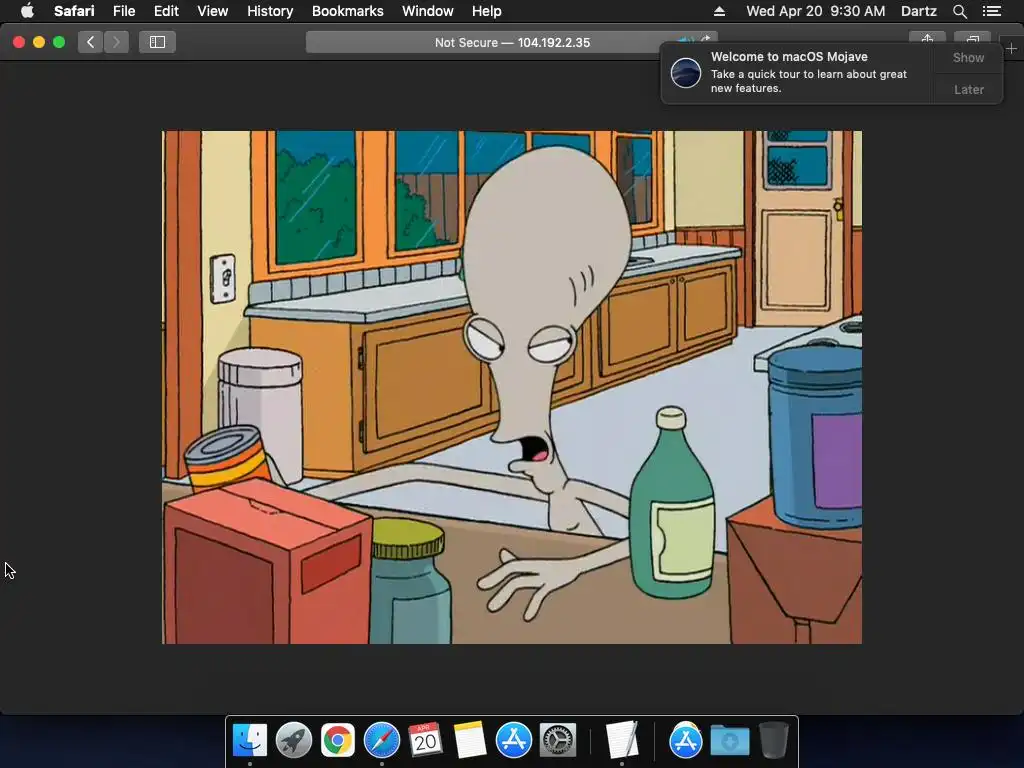This screenshot has width=1024, height=768.
Task: Open the Help menu
Action: pos(487,11)
